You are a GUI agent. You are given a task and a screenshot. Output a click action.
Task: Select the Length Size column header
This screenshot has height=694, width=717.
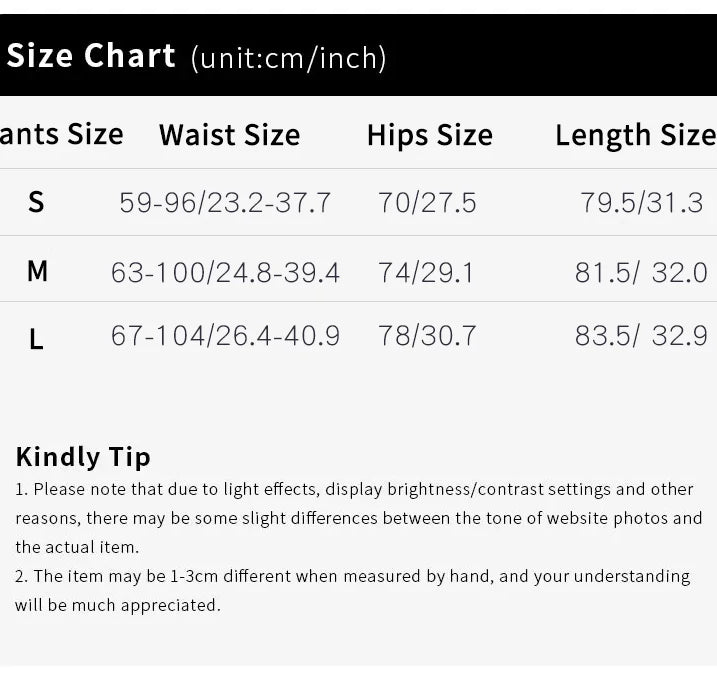click(x=635, y=135)
